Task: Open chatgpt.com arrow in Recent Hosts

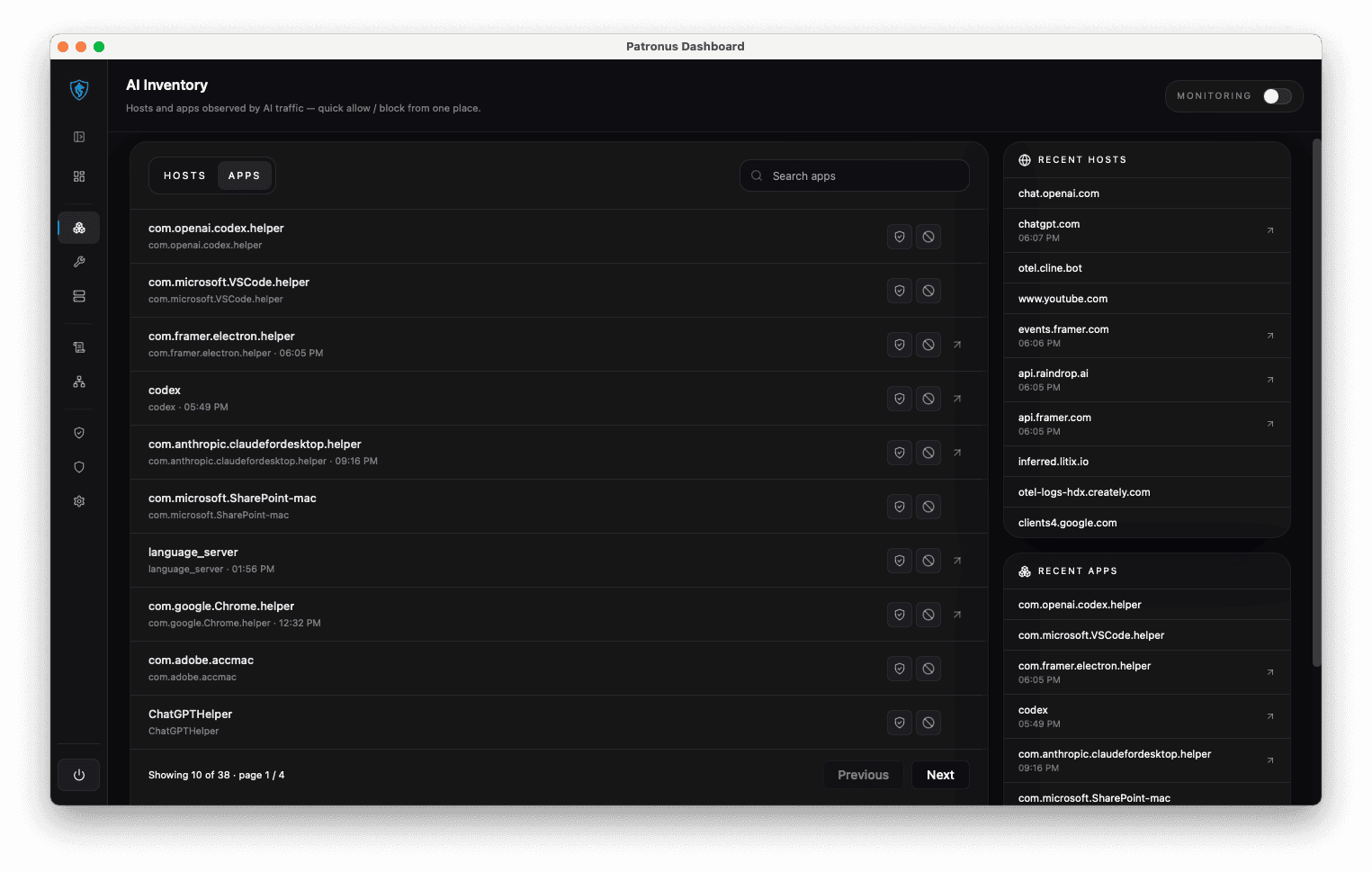Action: [1270, 230]
